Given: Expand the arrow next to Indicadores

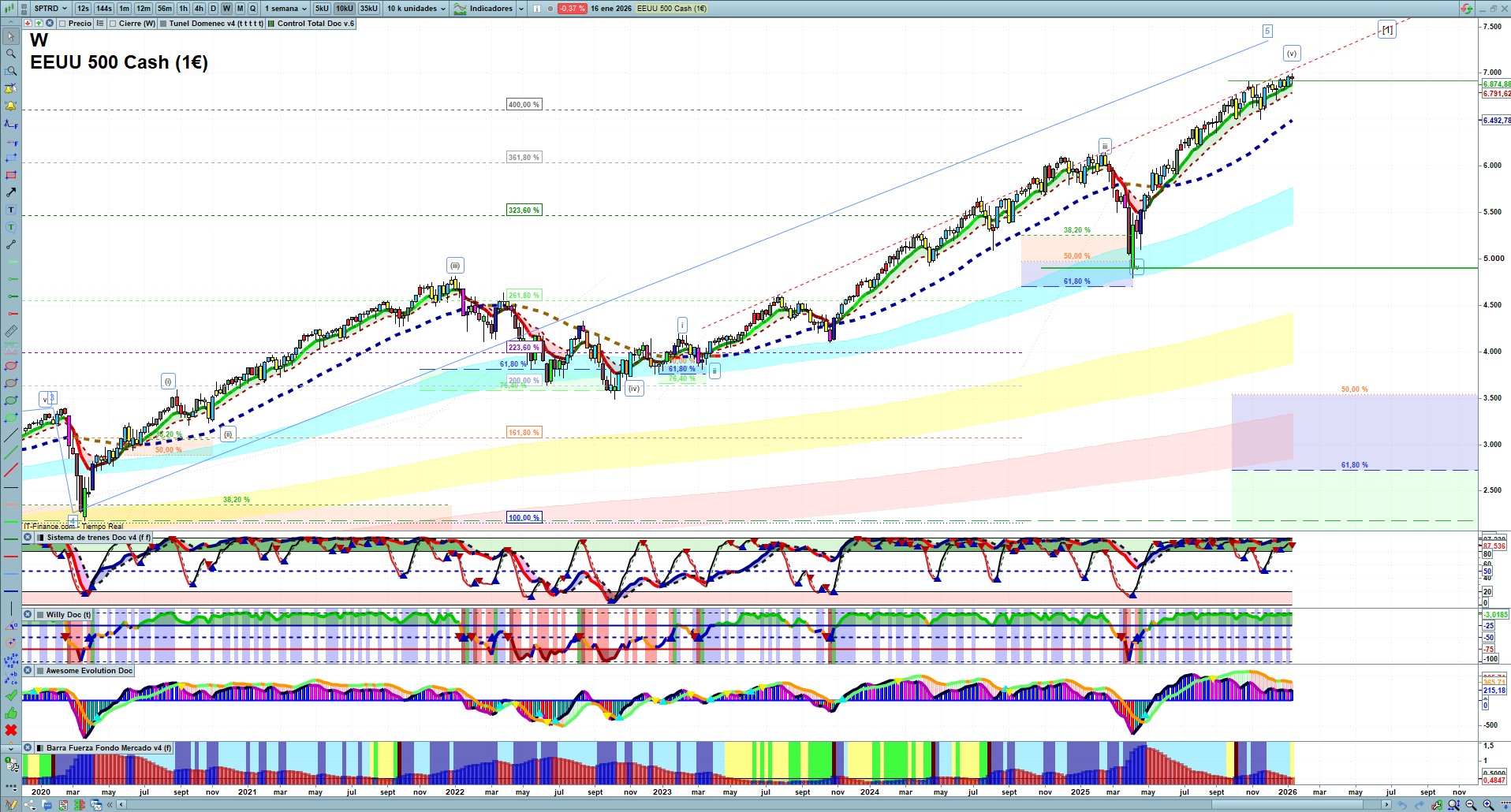Looking at the screenshot, I should [520, 9].
